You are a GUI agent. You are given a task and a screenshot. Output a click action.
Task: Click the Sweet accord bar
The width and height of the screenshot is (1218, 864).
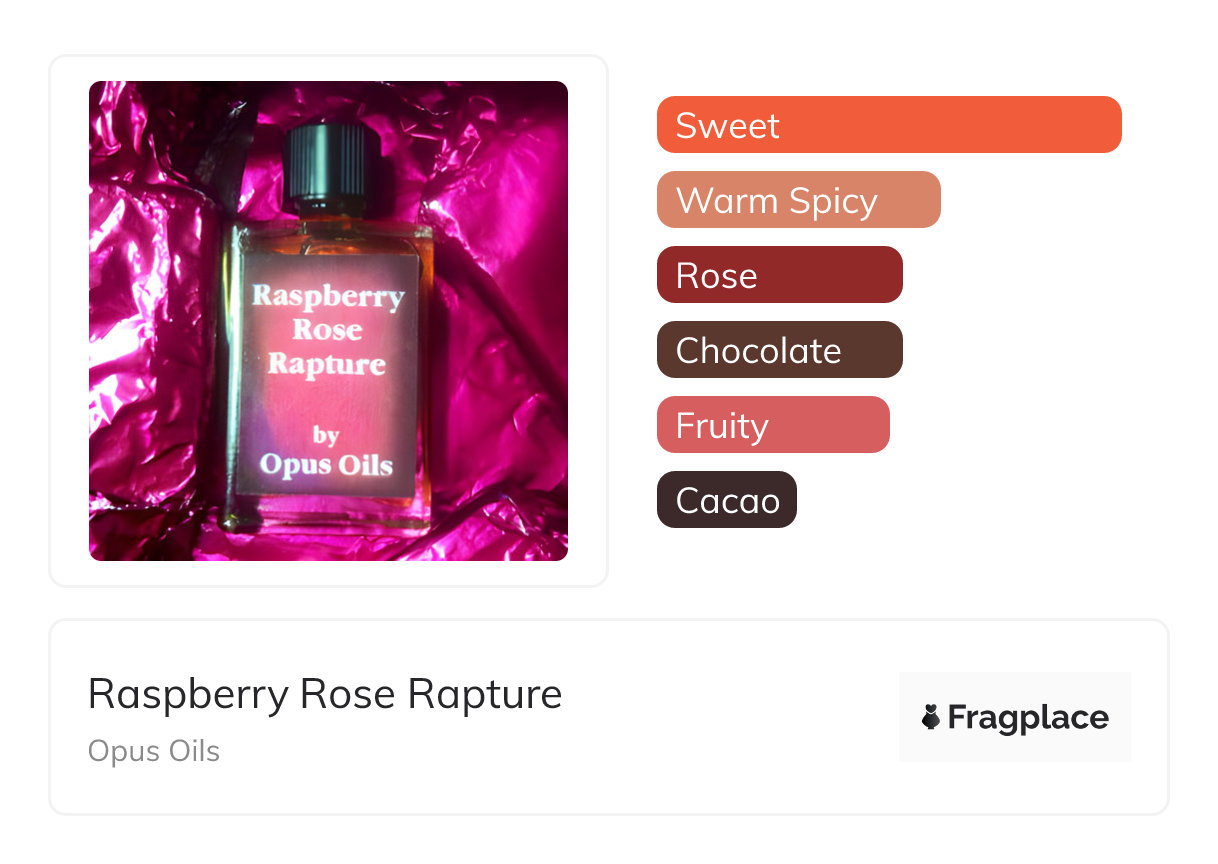[889, 125]
